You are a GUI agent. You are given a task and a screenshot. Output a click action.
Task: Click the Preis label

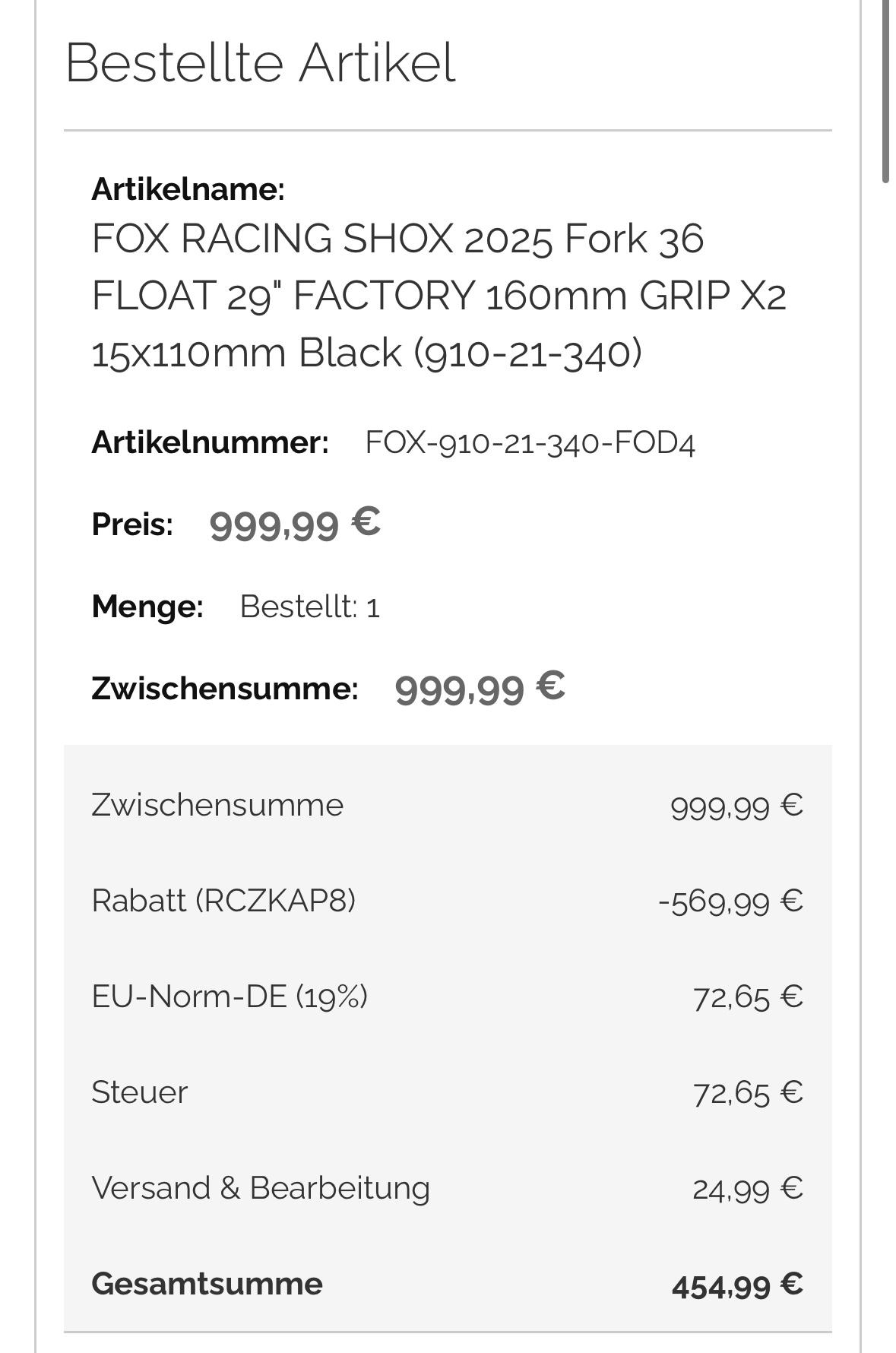tap(132, 524)
